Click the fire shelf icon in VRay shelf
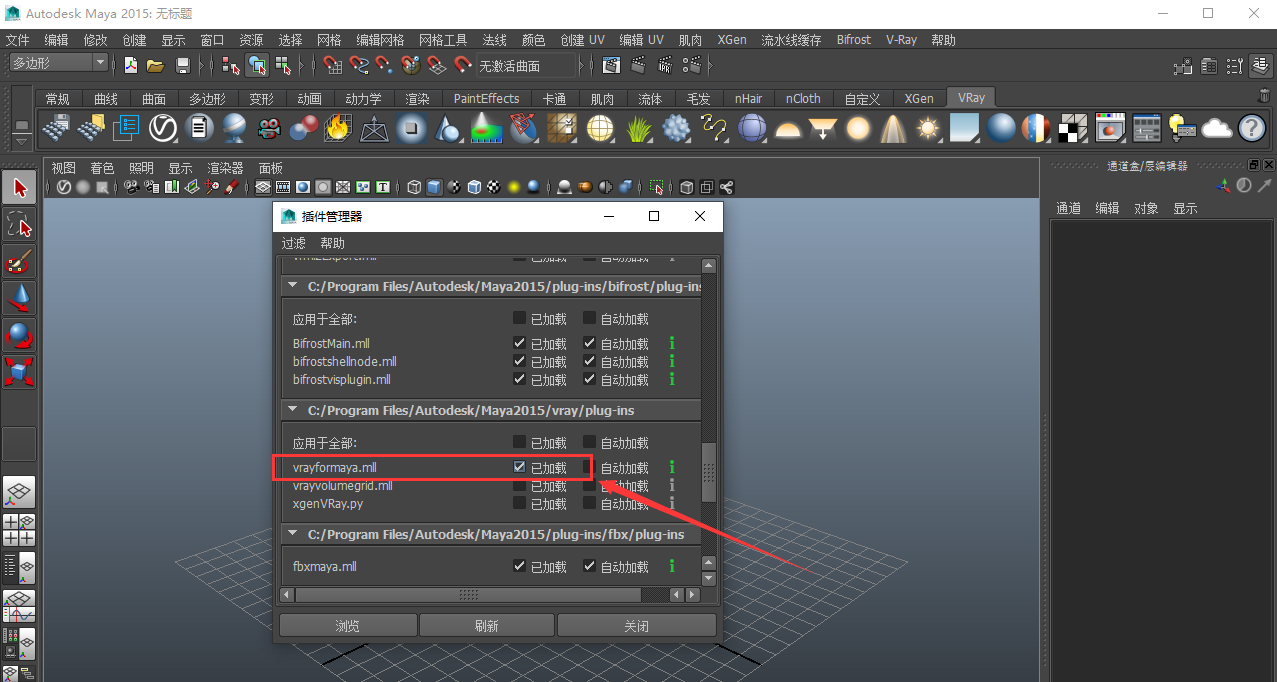 coord(338,128)
